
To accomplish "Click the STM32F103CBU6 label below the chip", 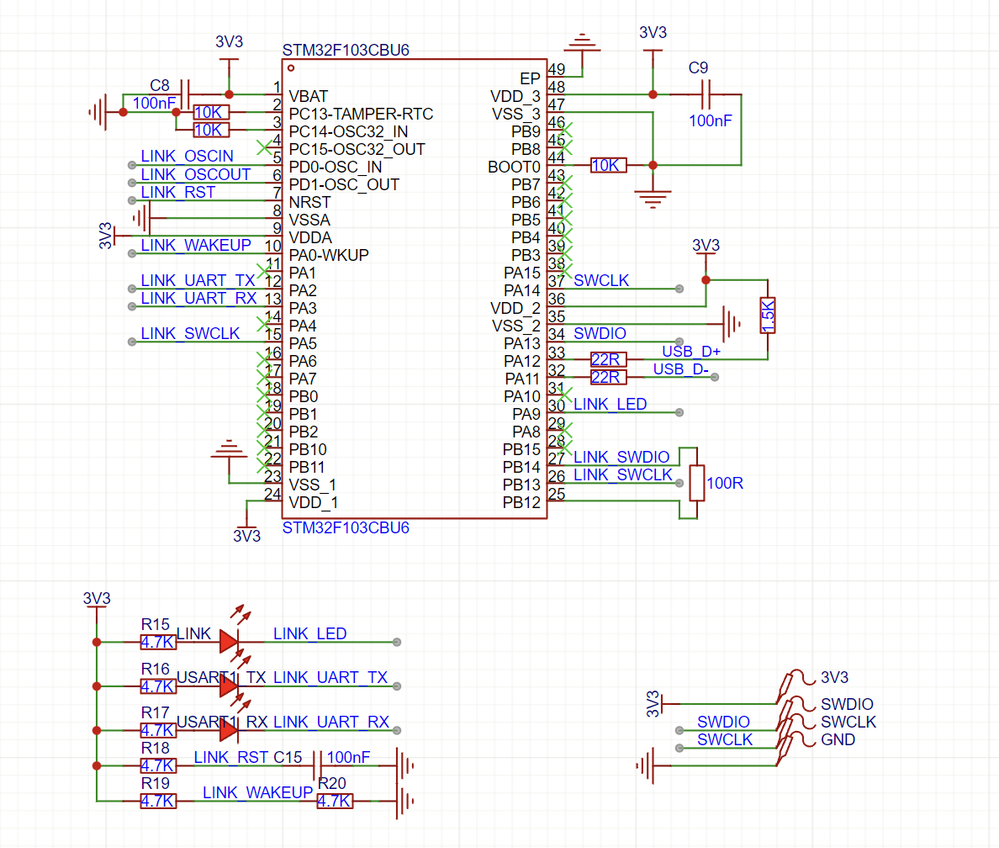I will (x=345, y=528).
